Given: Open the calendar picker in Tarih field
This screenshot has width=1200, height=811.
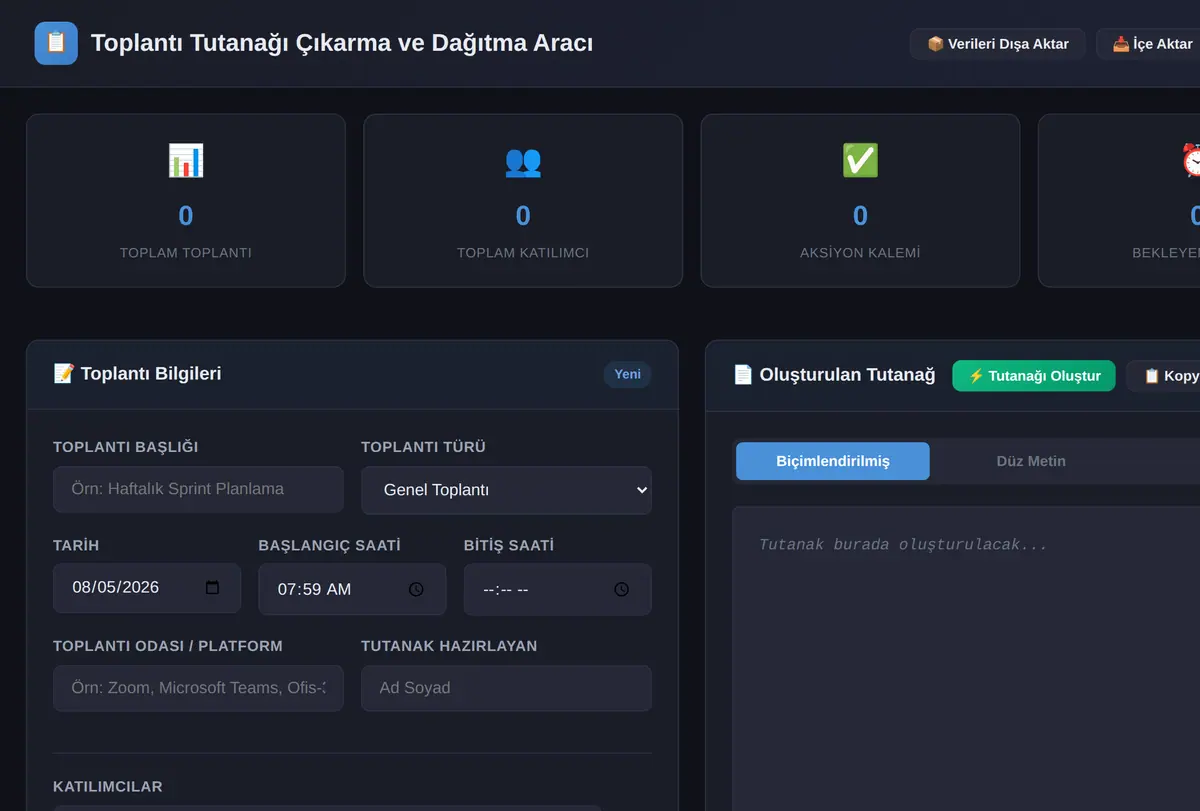Looking at the screenshot, I should (212, 588).
